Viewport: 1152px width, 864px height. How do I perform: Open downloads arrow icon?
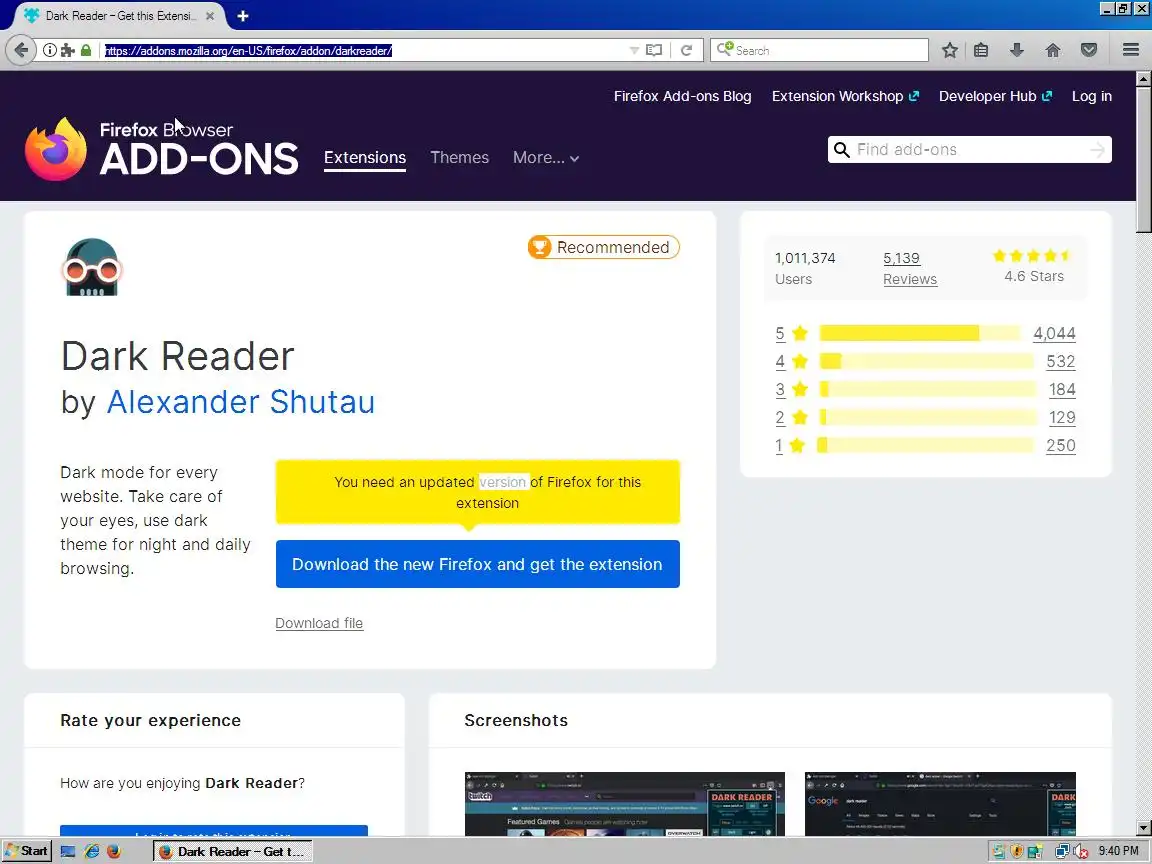coord(1017,50)
